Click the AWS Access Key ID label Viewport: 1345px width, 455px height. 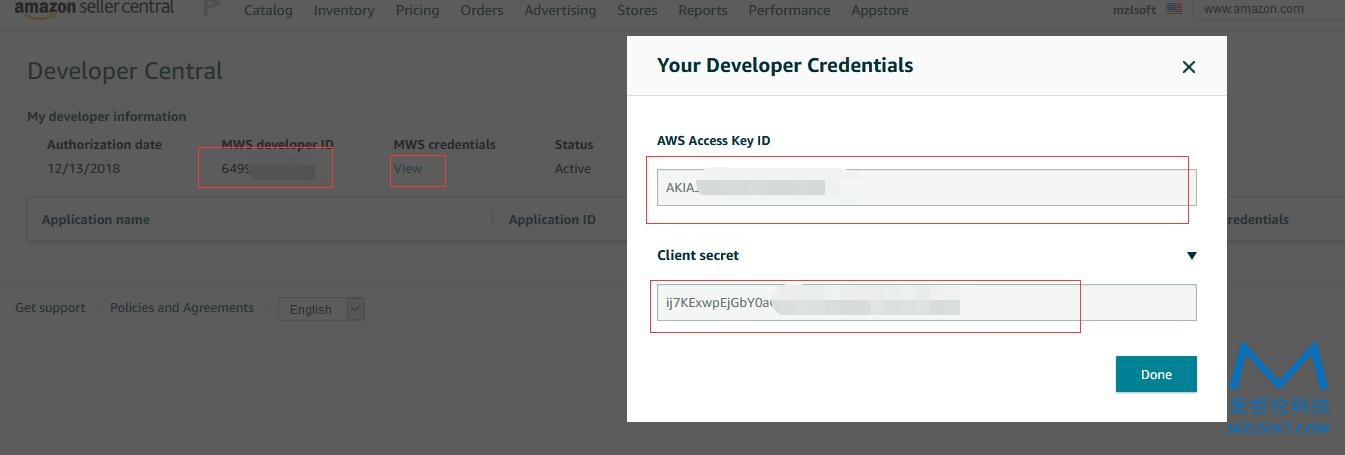click(714, 141)
